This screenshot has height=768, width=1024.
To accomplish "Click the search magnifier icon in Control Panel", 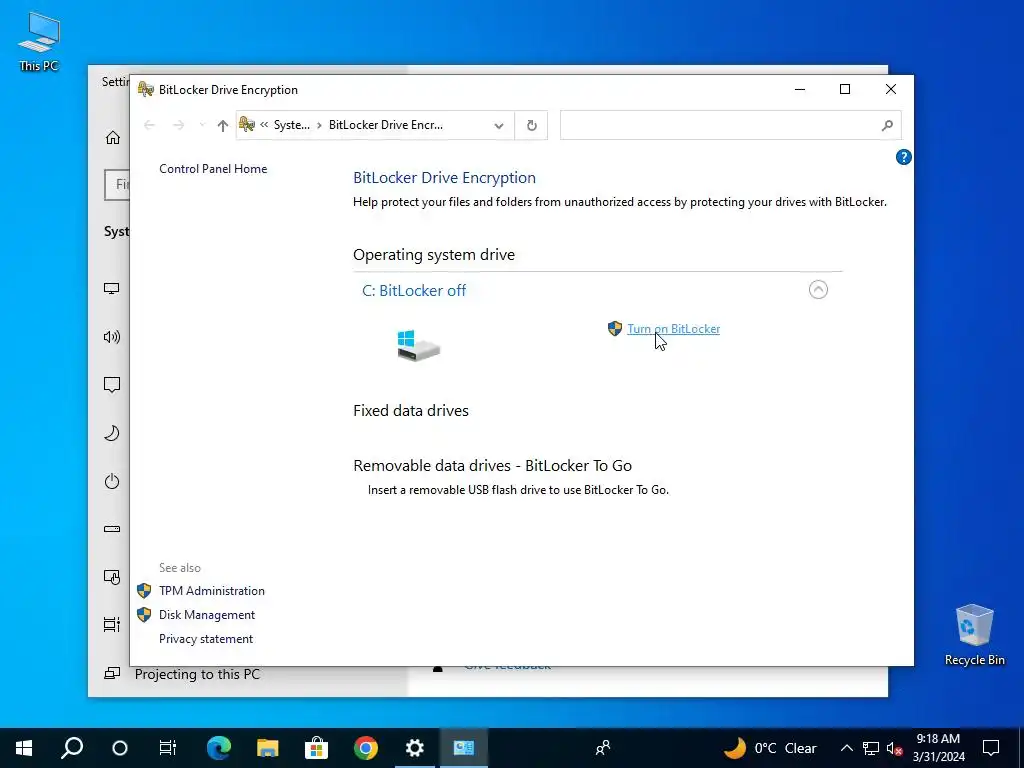I will point(887,125).
